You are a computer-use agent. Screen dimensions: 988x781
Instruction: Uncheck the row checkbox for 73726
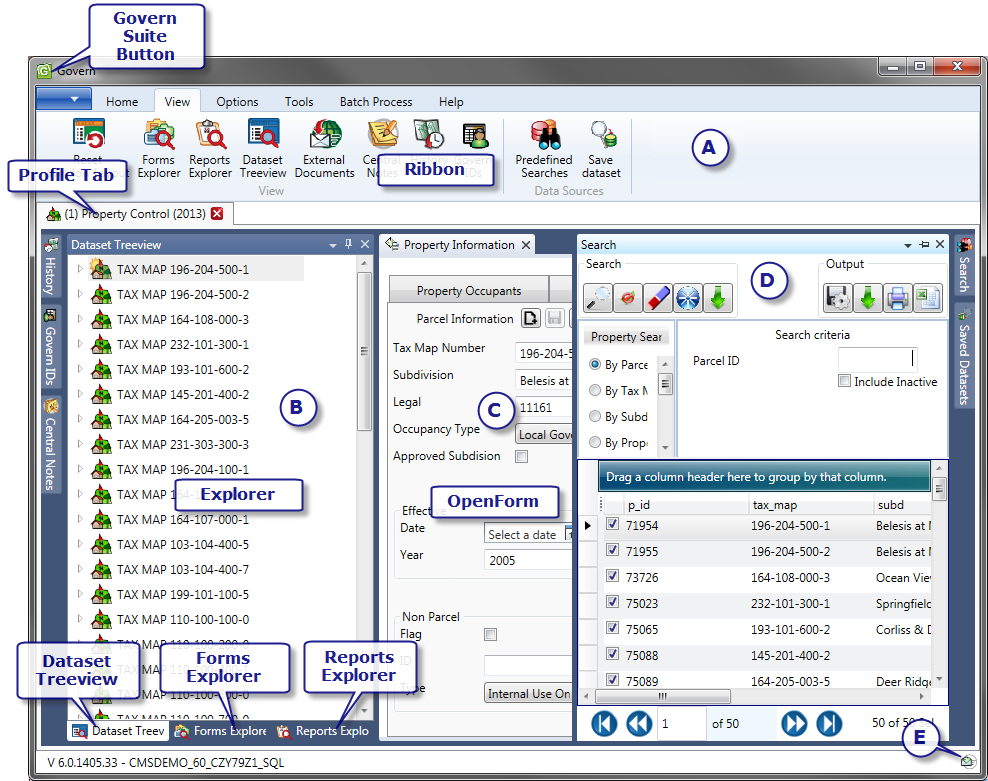coord(613,577)
